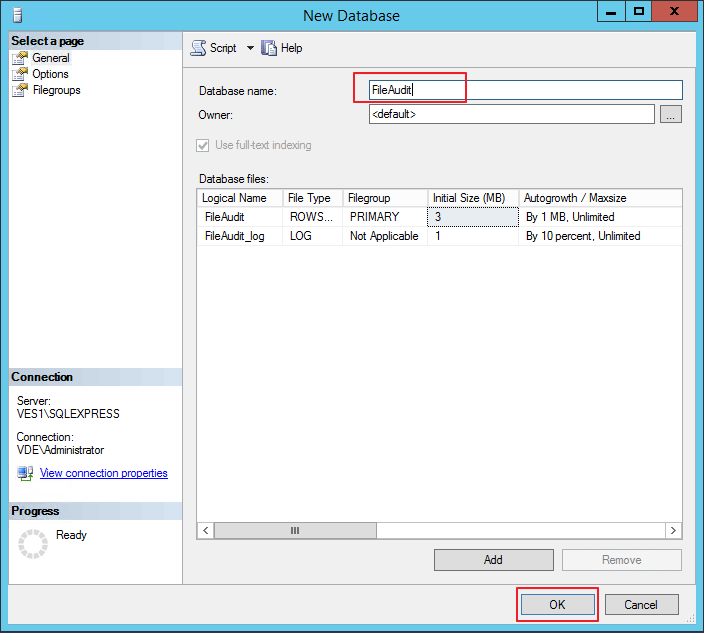Select the FileAudit_log logical name cell
704x633 pixels.
(235, 236)
